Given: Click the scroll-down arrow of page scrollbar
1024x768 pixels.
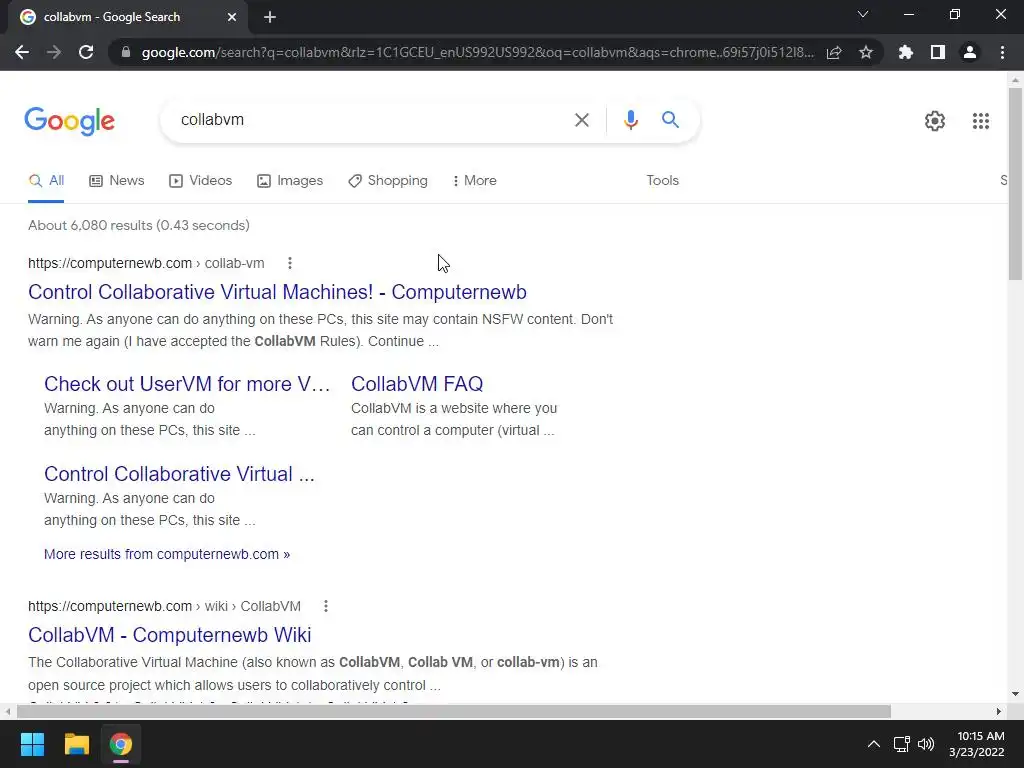Looking at the screenshot, I should (x=1015, y=694).
